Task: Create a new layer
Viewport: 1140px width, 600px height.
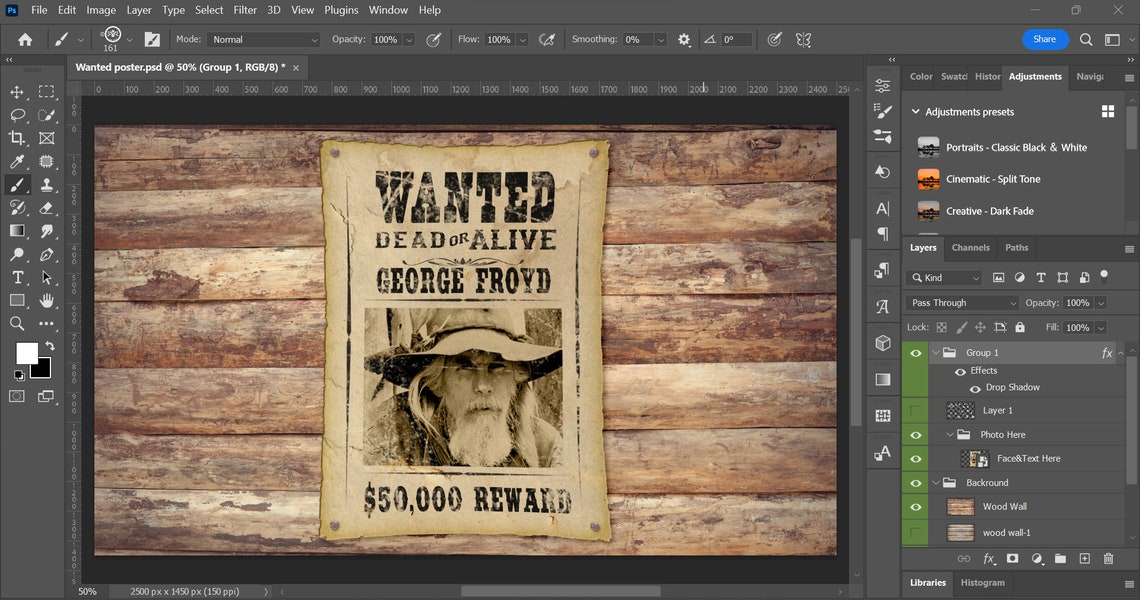Action: pos(1084,559)
